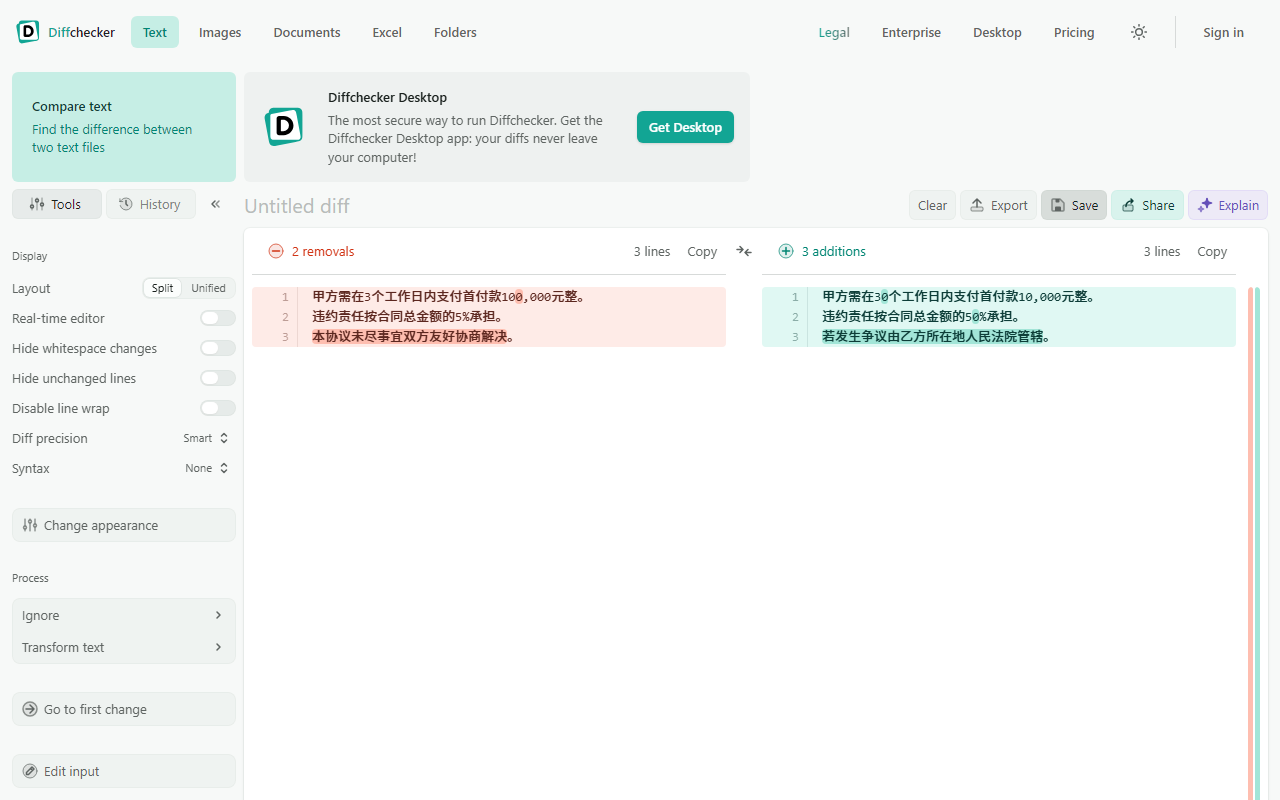Viewport: 1280px width, 800px height.
Task: Switch to Excel comparison tab
Action: (387, 32)
